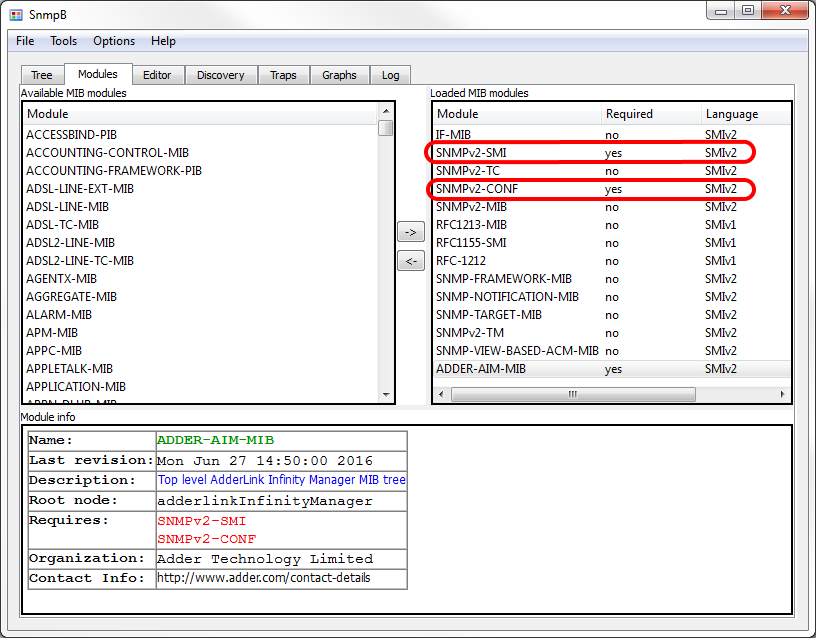Select ADDER-AIM-MIB loaded module
This screenshot has width=816, height=638.
pos(612,369)
